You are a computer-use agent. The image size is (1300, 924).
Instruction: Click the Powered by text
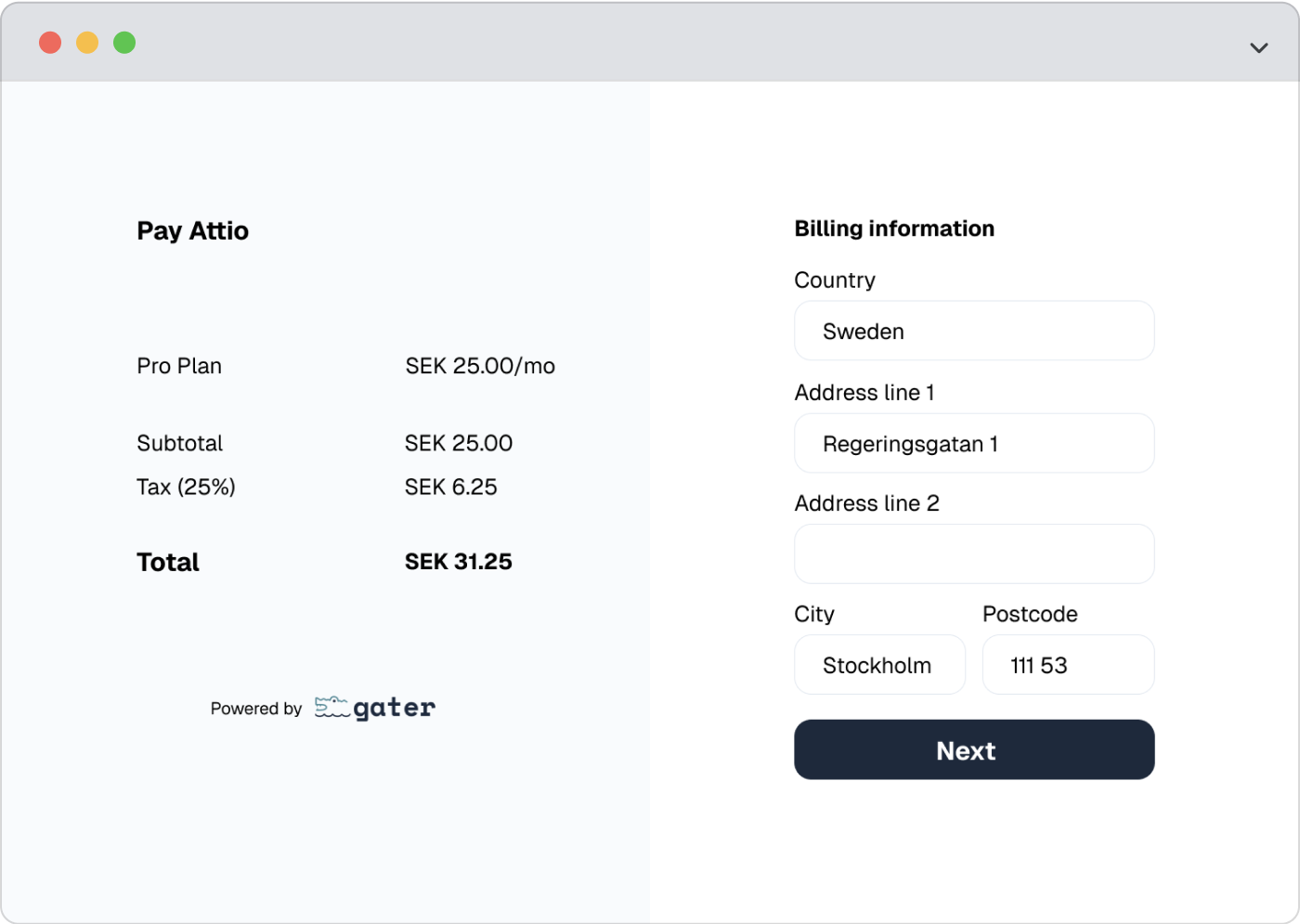tap(255, 709)
